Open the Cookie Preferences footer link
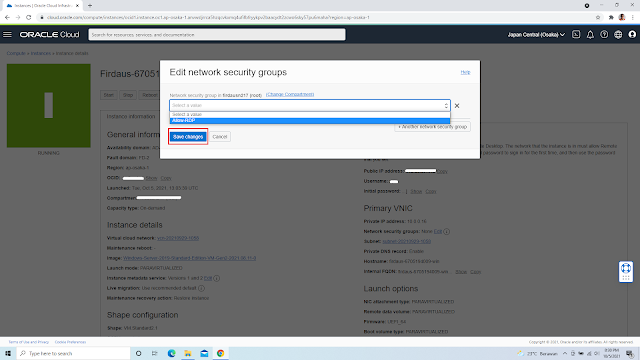 pos(70,342)
